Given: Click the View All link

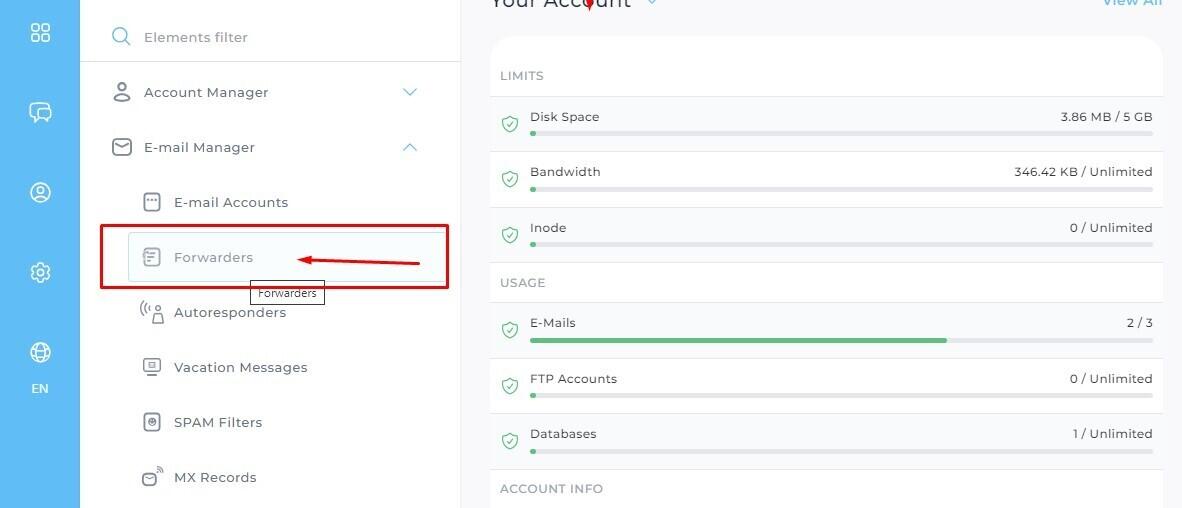Looking at the screenshot, I should coord(1132,3).
